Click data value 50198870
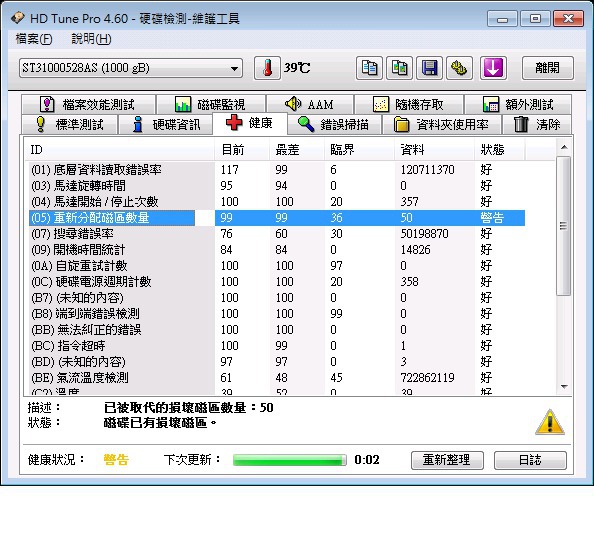The width and height of the screenshot is (594, 533). [425, 234]
